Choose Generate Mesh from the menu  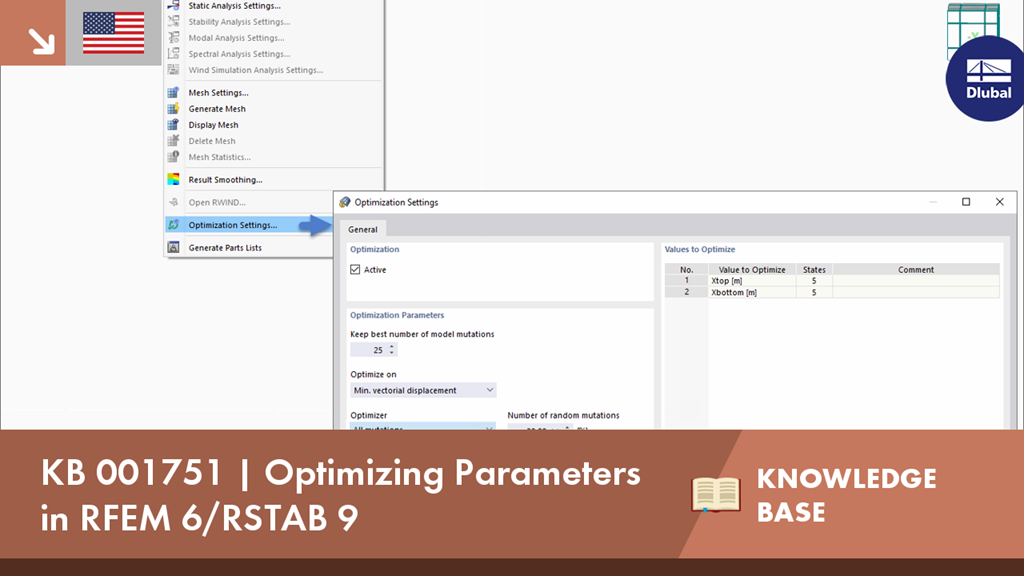217,109
